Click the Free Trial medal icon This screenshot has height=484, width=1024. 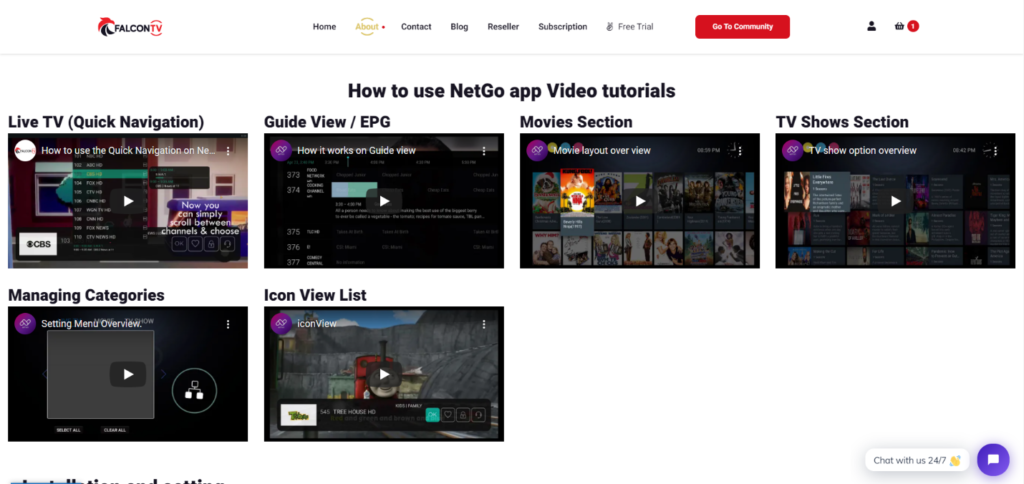tap(609, 27)
